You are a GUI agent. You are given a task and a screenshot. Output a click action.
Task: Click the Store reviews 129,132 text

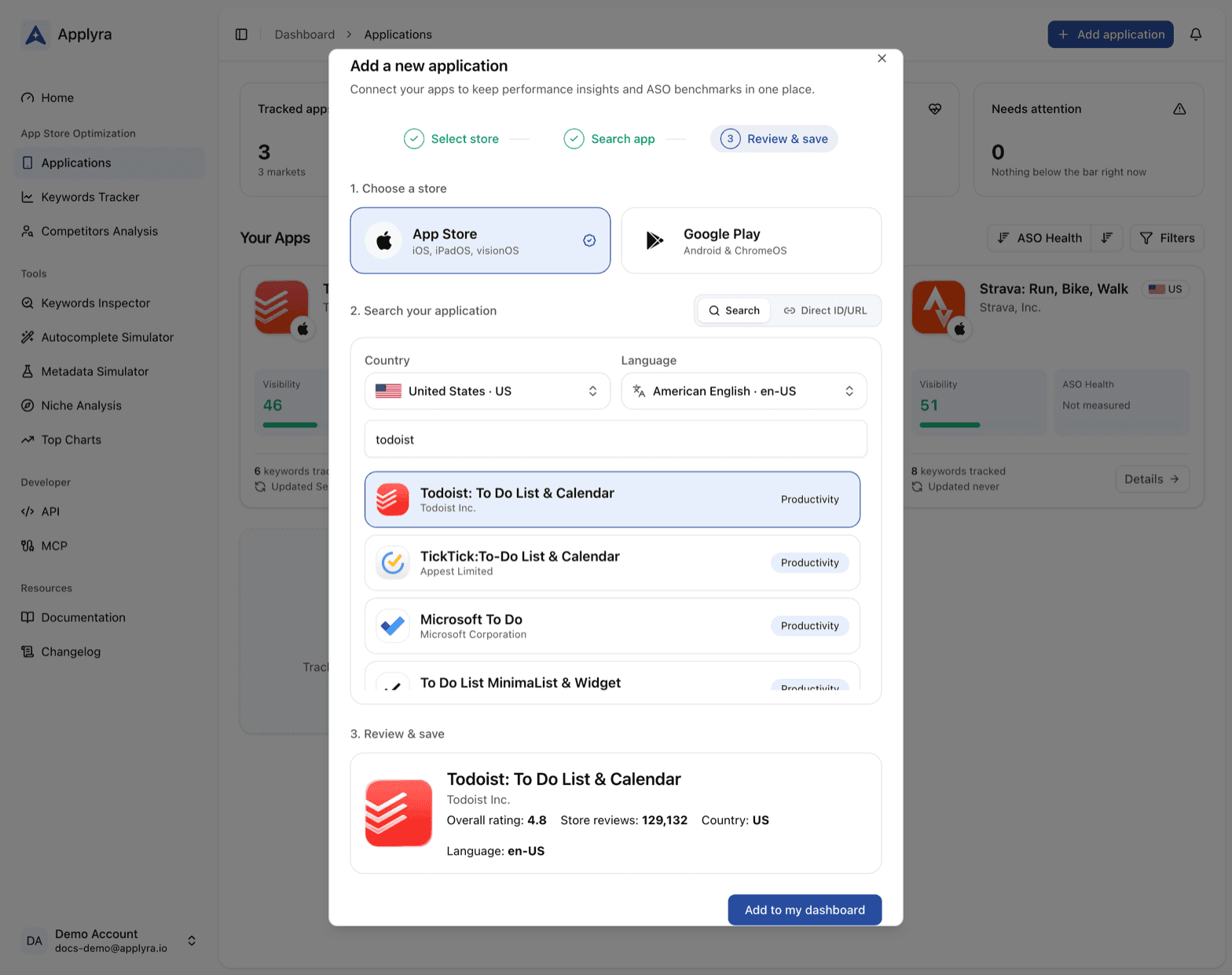[x=624, y=820]
